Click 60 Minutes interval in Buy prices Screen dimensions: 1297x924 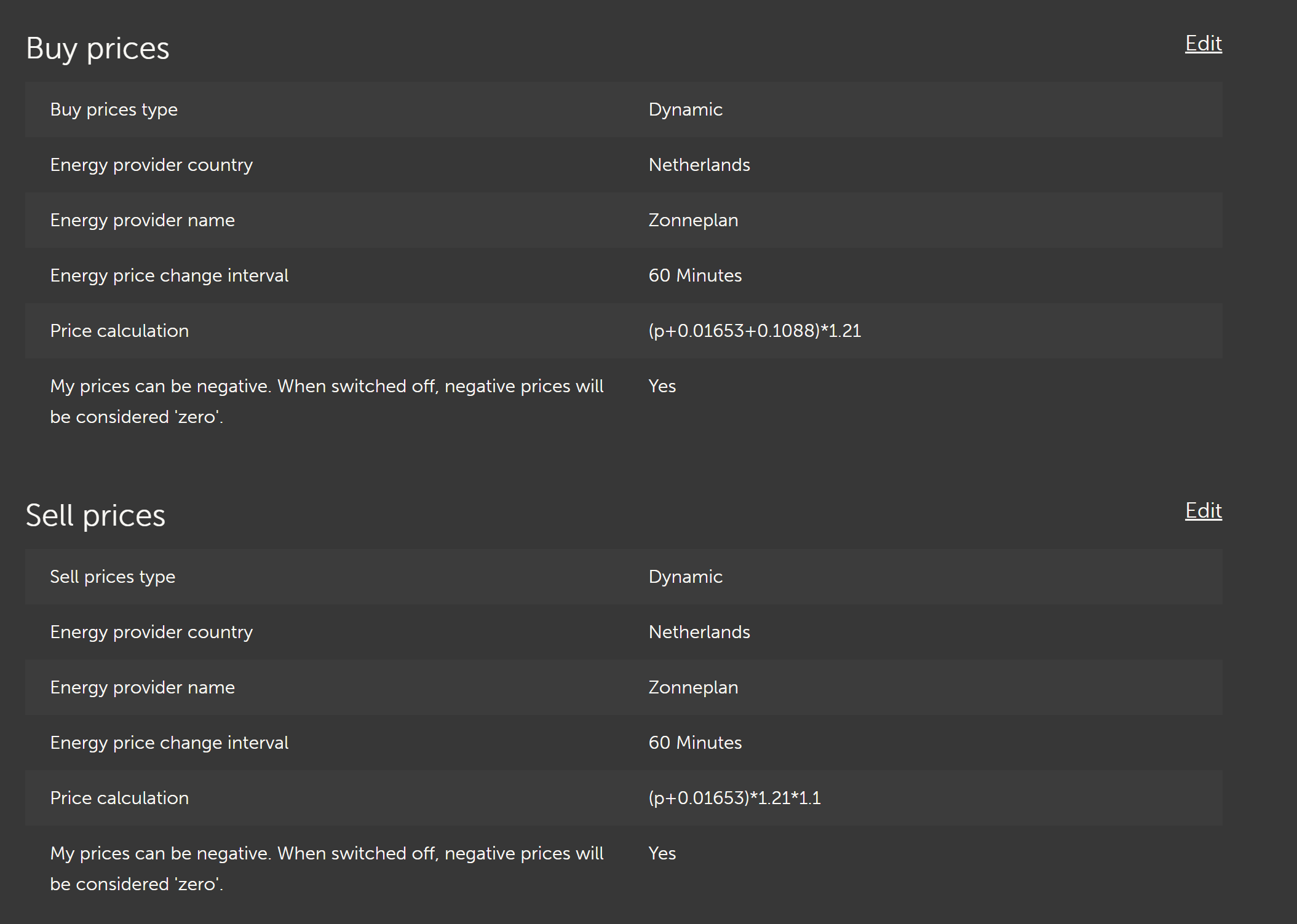pos(695,275)
